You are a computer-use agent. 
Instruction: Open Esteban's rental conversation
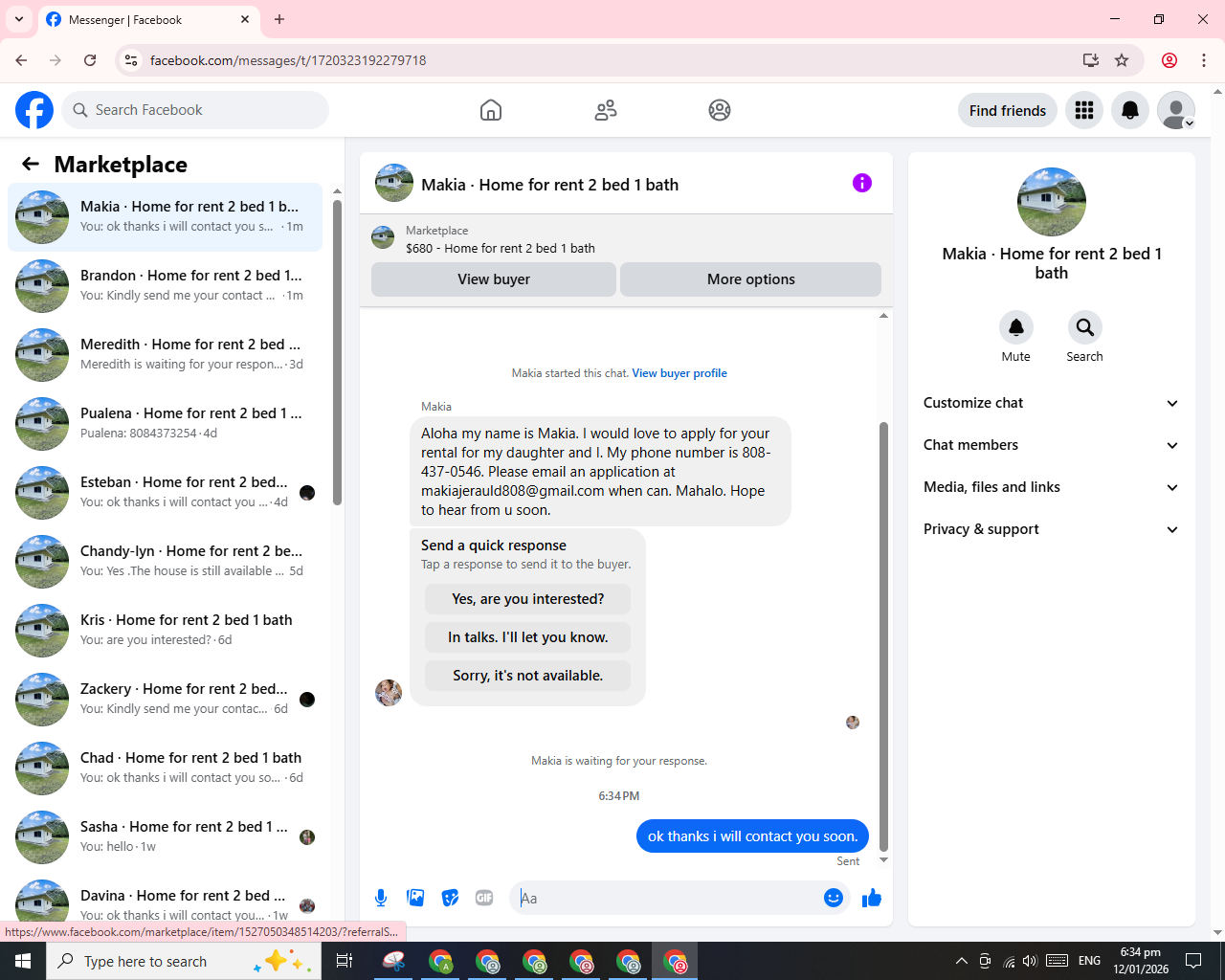pos(165,493)
